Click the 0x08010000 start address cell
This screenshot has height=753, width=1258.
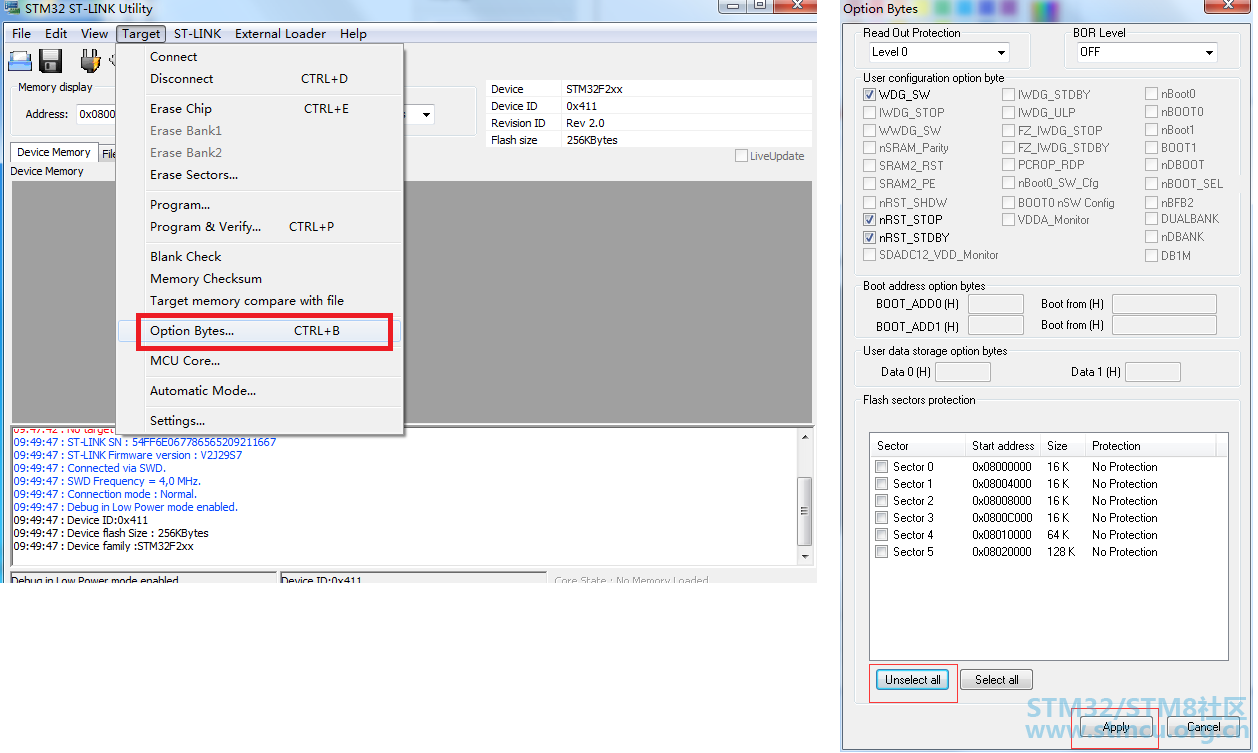pos(1002,535)
